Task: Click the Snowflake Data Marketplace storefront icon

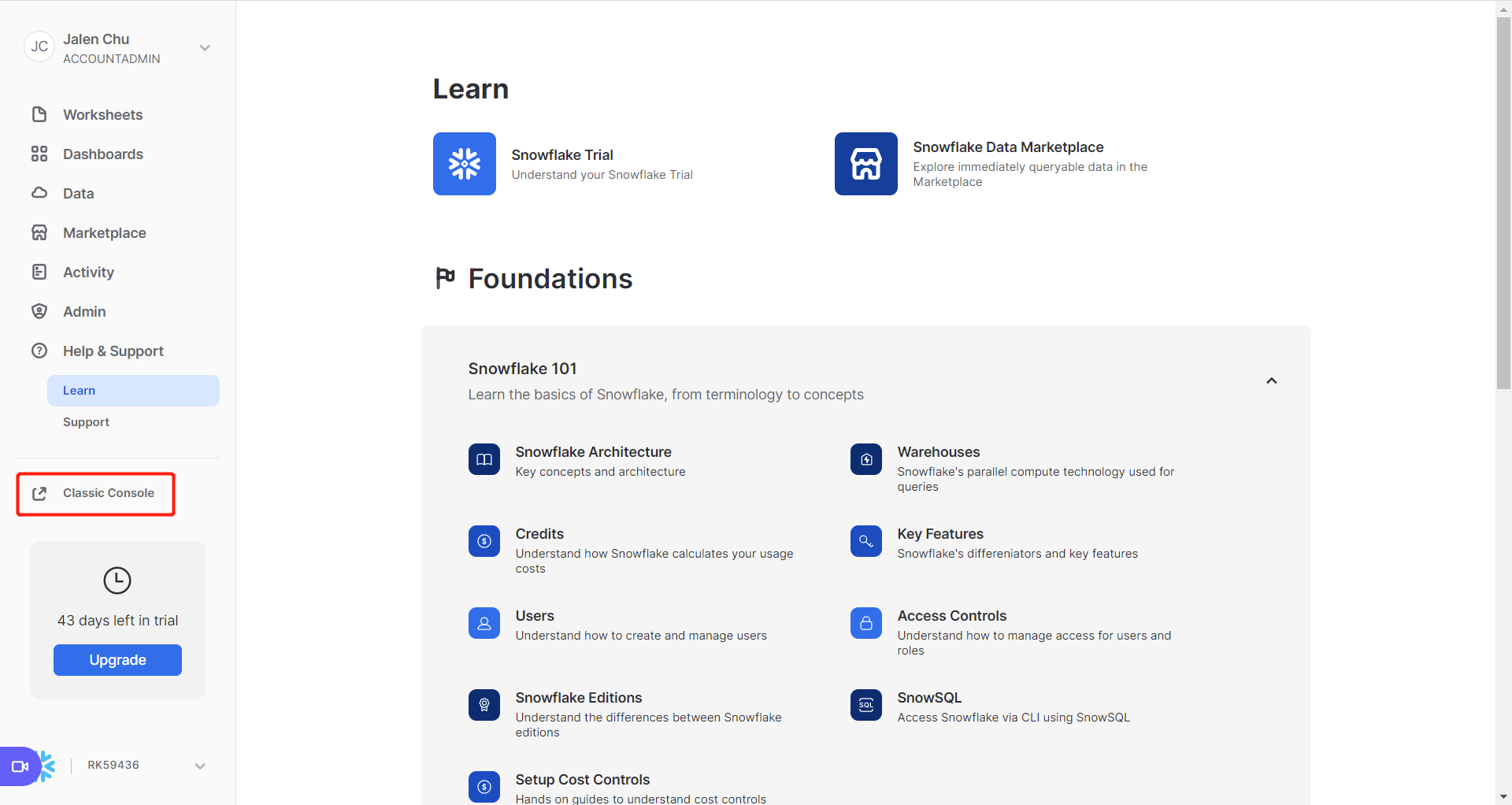Action: (865, 164)
